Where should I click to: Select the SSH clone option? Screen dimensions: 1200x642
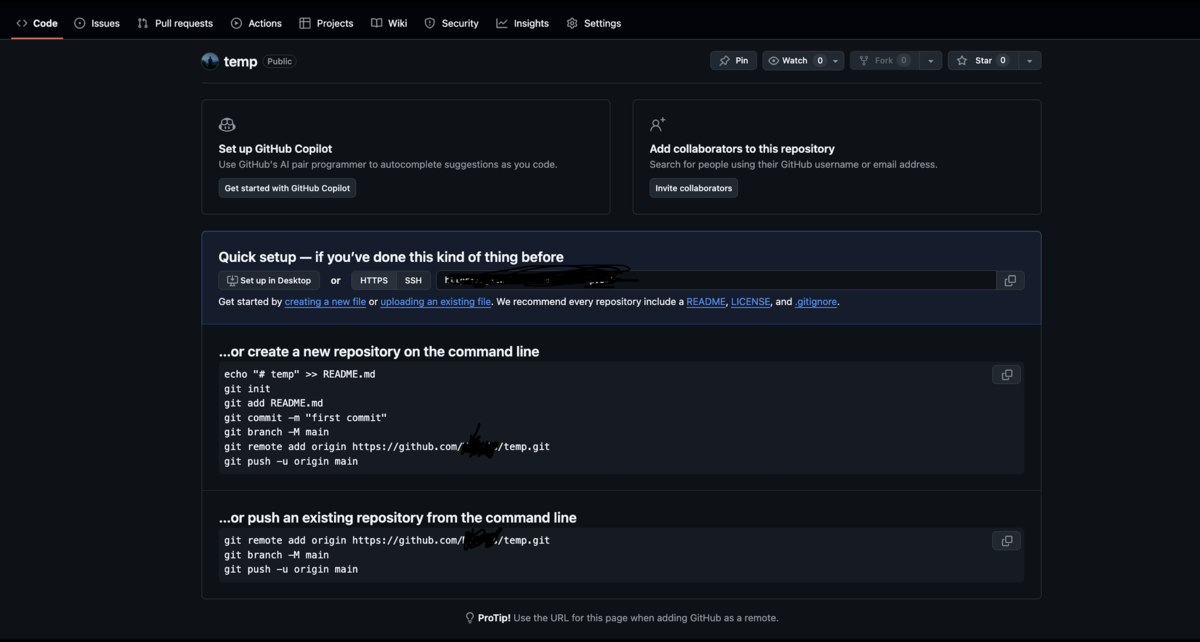click(413, 281)
